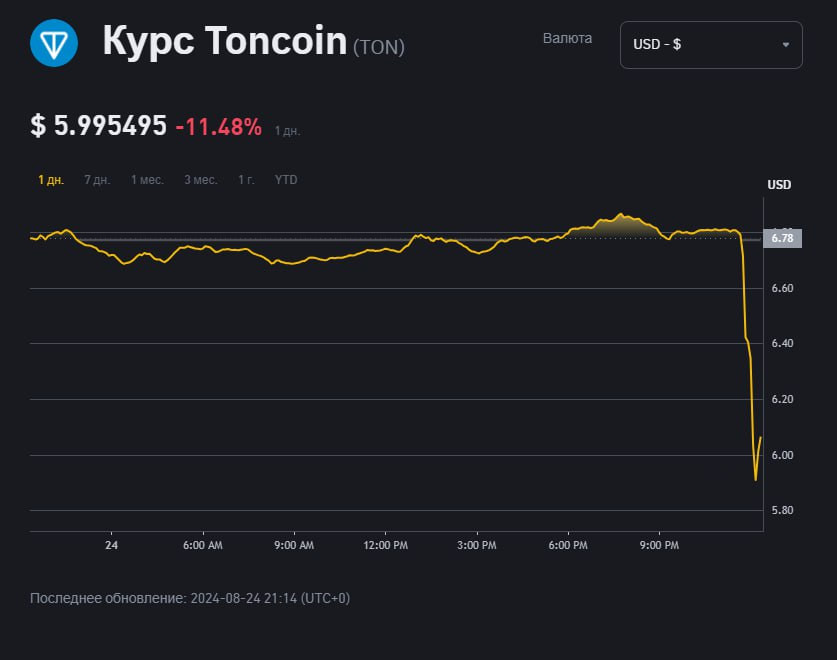The width and height of the screenshot is (837, 660).
Task: Click the 6:00 AM time axis label
Action: pos(203,546)
